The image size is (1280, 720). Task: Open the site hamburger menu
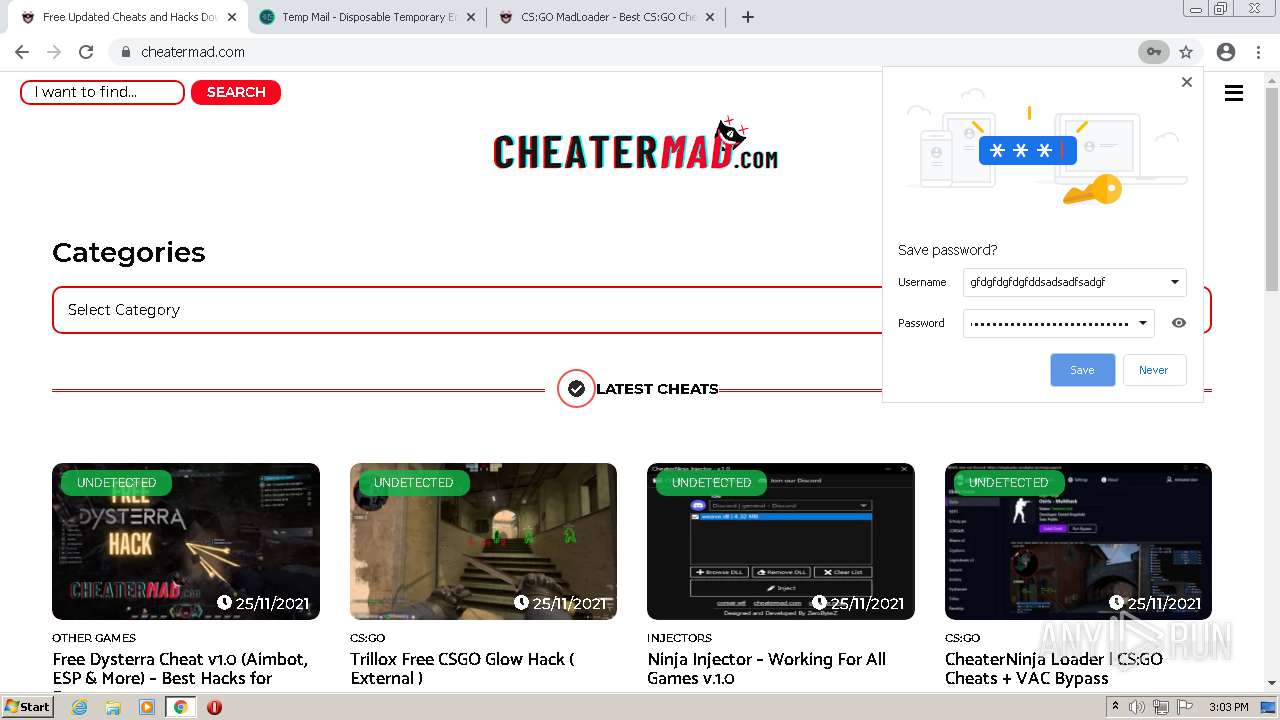click(1234, 93)
